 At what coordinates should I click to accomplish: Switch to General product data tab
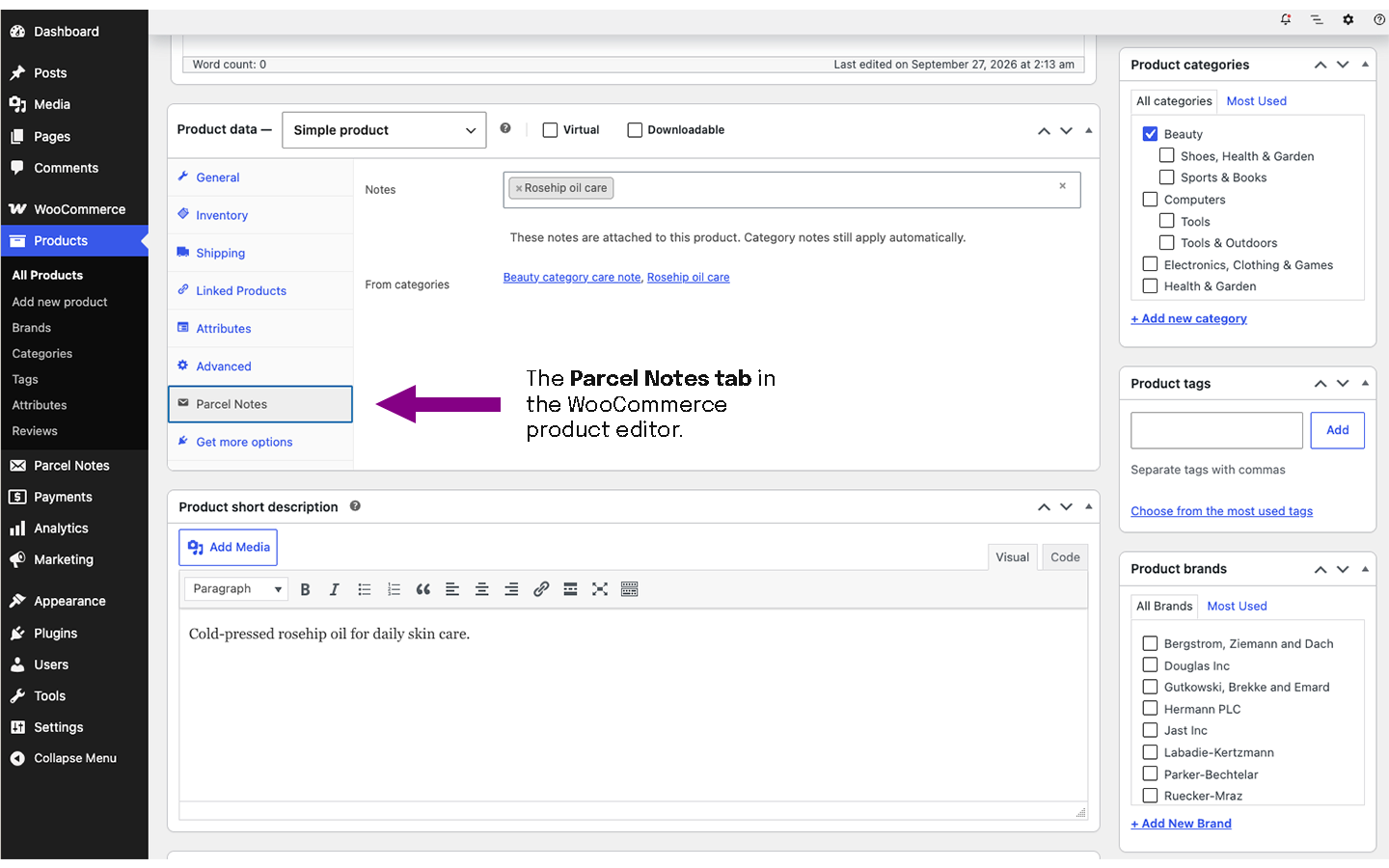(x=260, y=177)
